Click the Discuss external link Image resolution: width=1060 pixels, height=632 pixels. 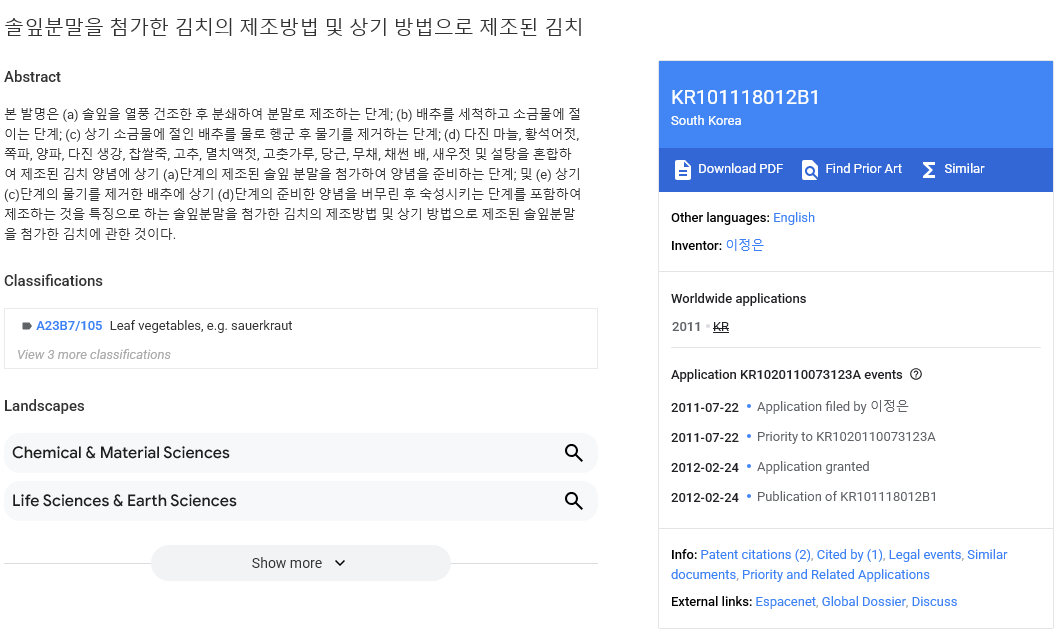click(934, 602)
